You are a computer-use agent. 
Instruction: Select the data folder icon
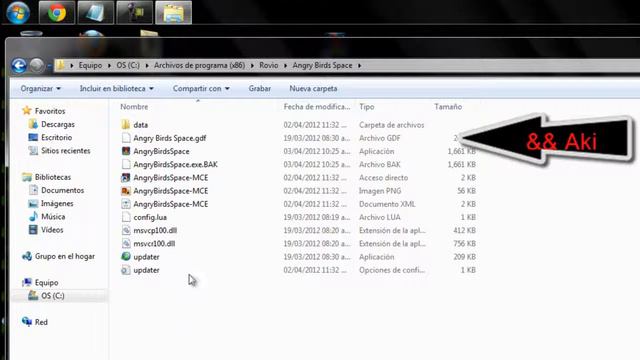pyautogui.click(x=126, y=124)
